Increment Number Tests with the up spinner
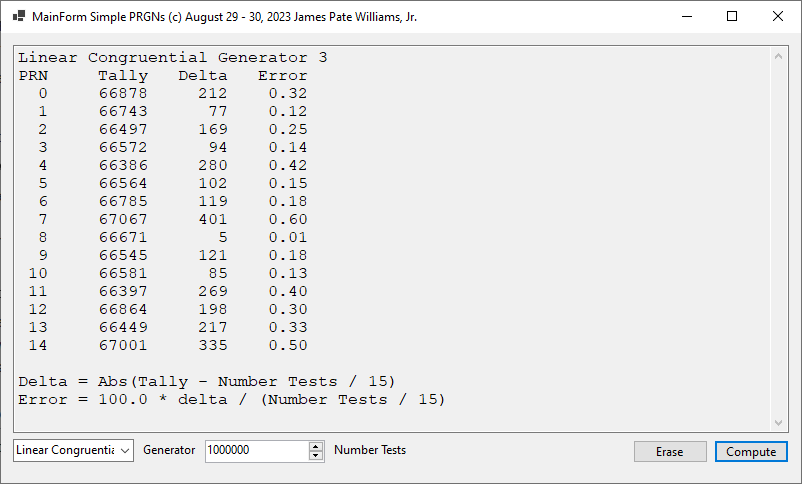 pyautogui.click(x=316, y=446)
